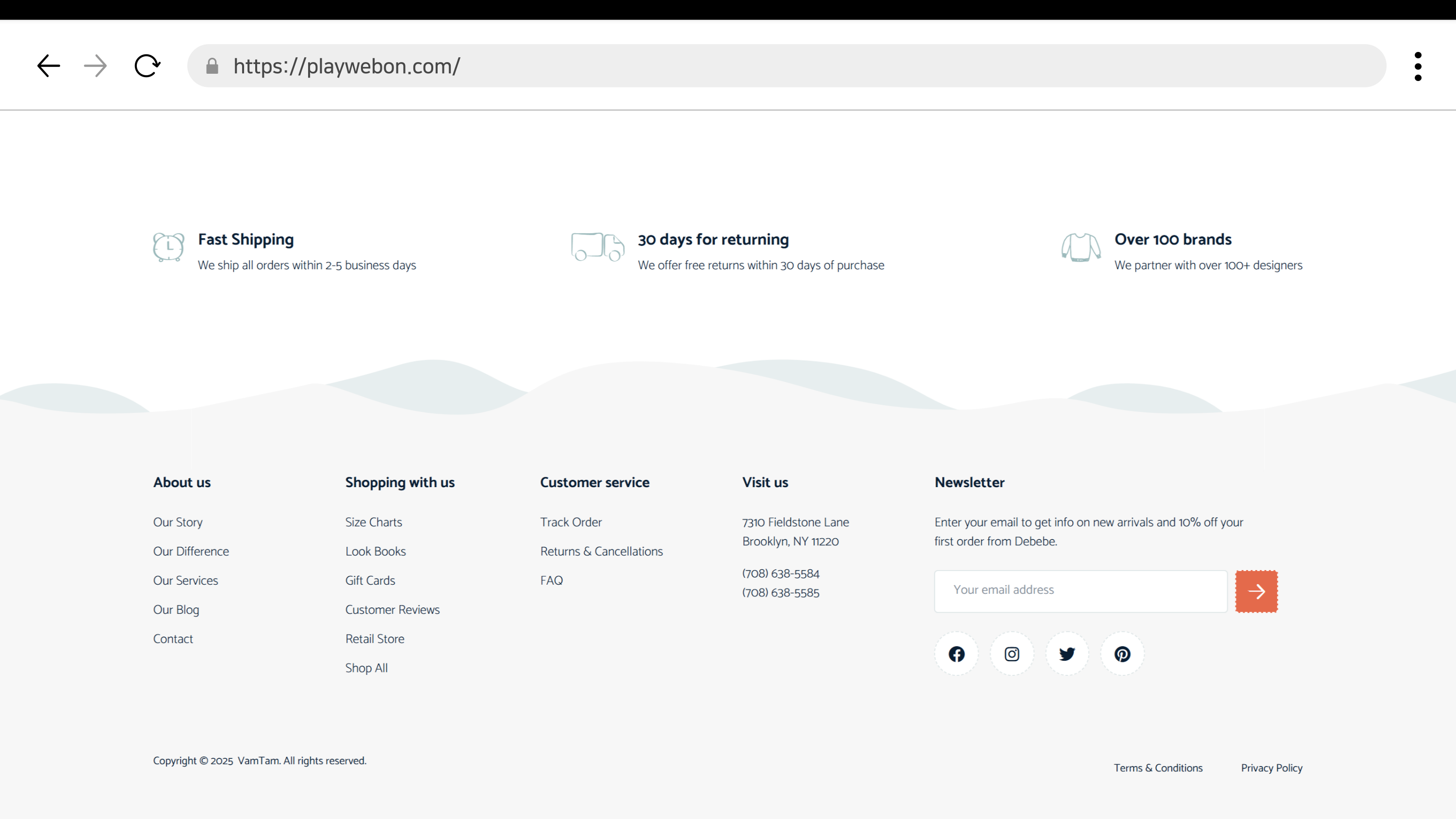
Task: Click the Facebook social icon
Action: [x=956, y=654]
